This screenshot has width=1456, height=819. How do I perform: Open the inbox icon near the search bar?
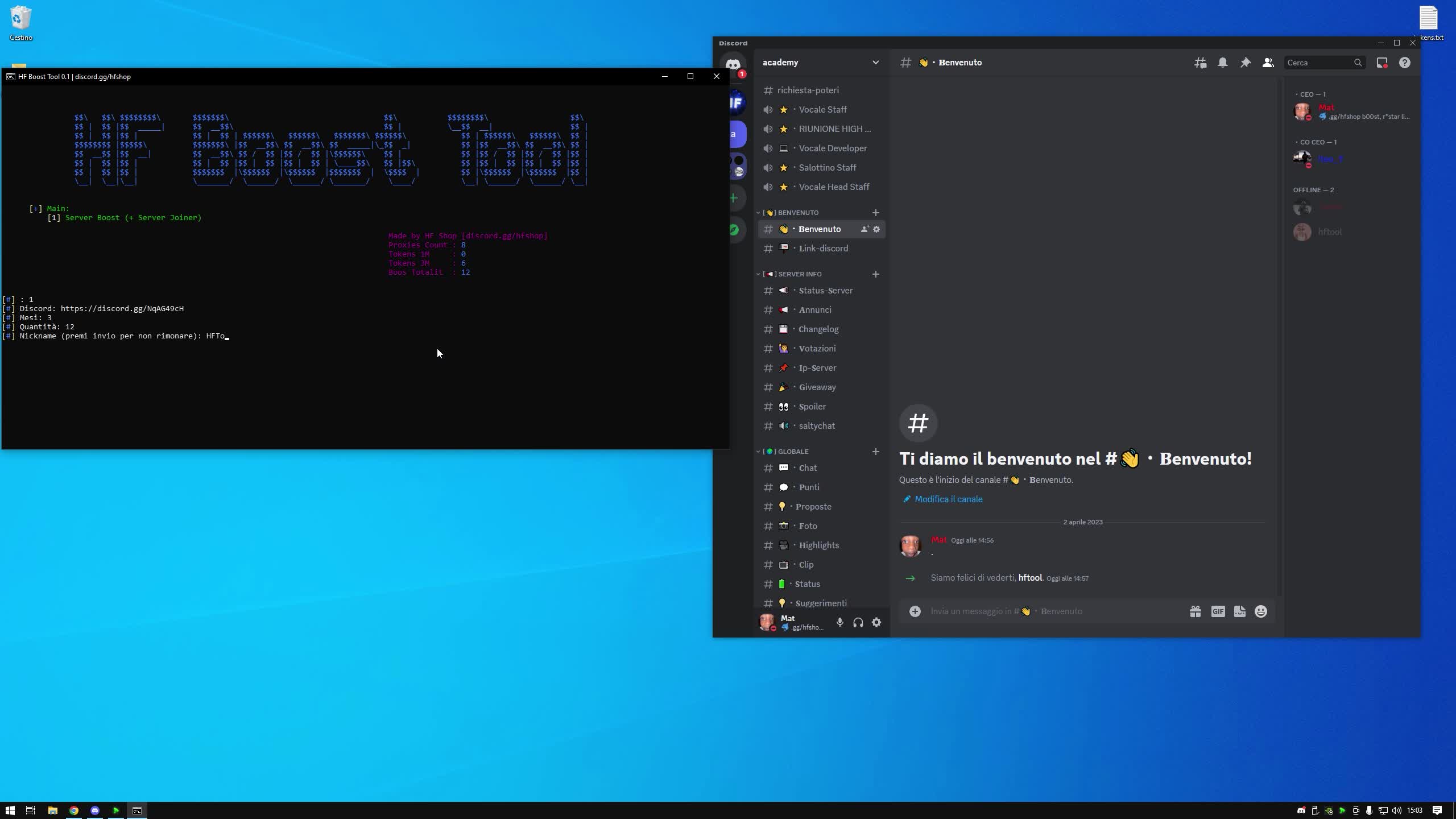click(1382, 63)
